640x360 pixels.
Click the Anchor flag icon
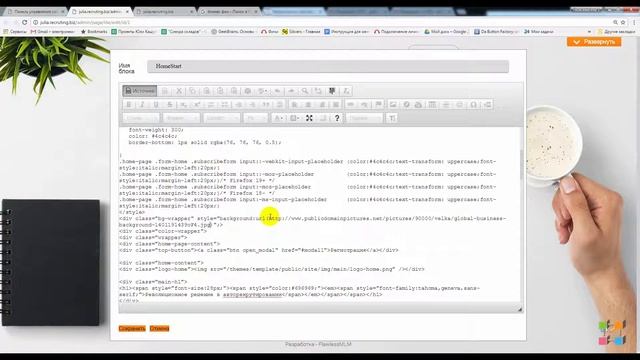(378, 104)
